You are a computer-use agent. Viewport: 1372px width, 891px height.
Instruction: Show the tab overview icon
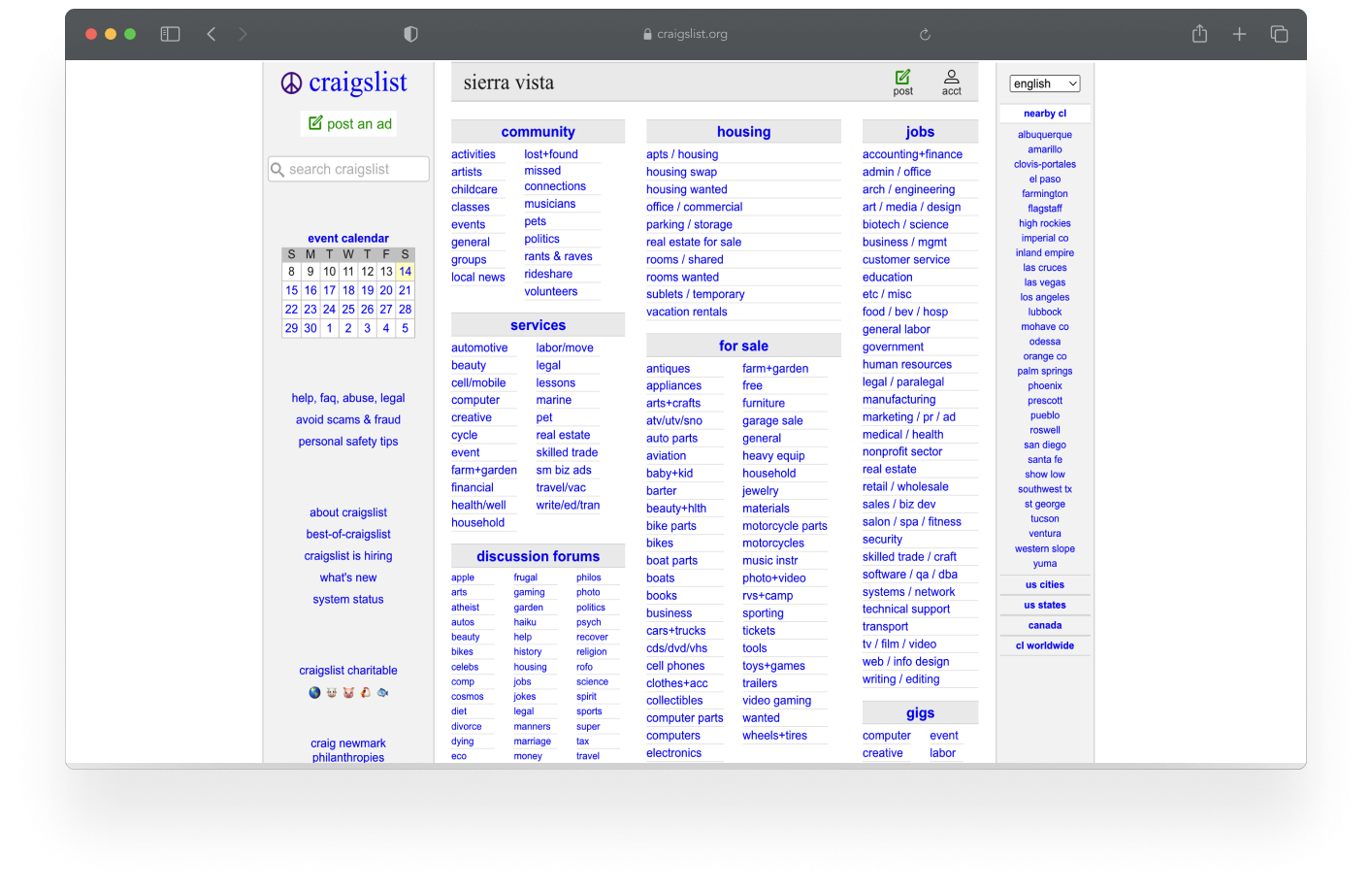1279,34
